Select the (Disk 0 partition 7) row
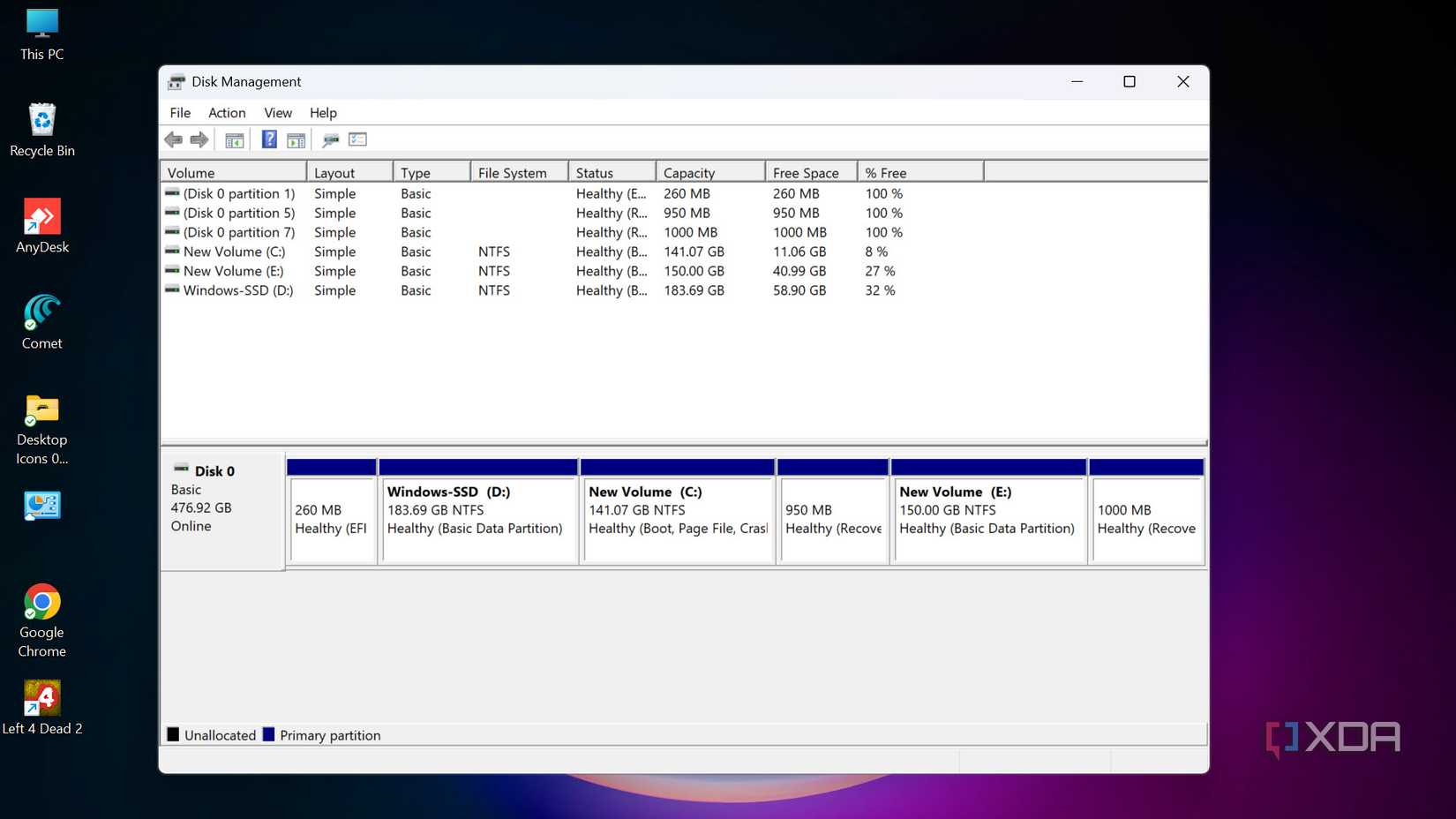This screenshot has width=1456, height=819. 684,232
